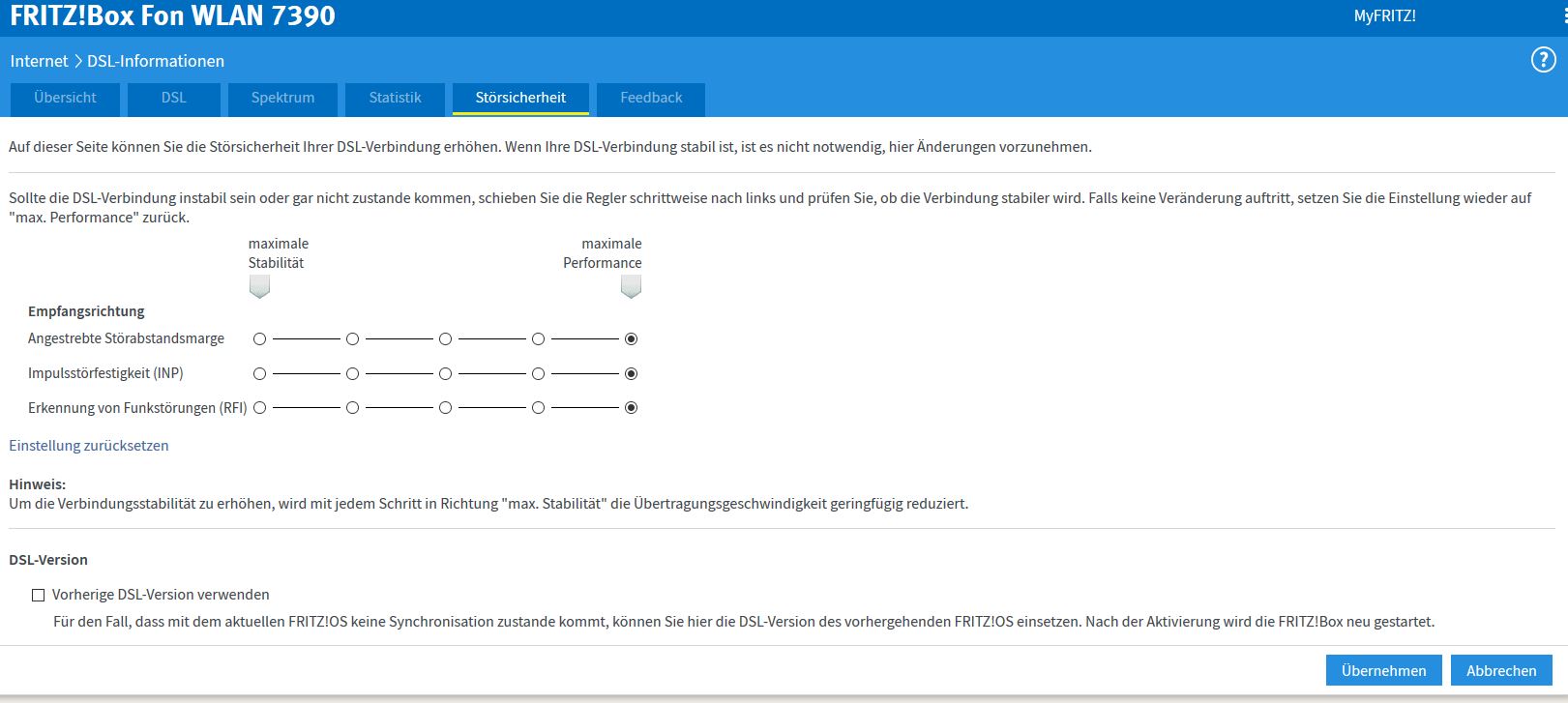Viewport: 1568px width, 703px height.
Task: Click the maximale Performance marker icon
Action: click(x=631, y=287)
